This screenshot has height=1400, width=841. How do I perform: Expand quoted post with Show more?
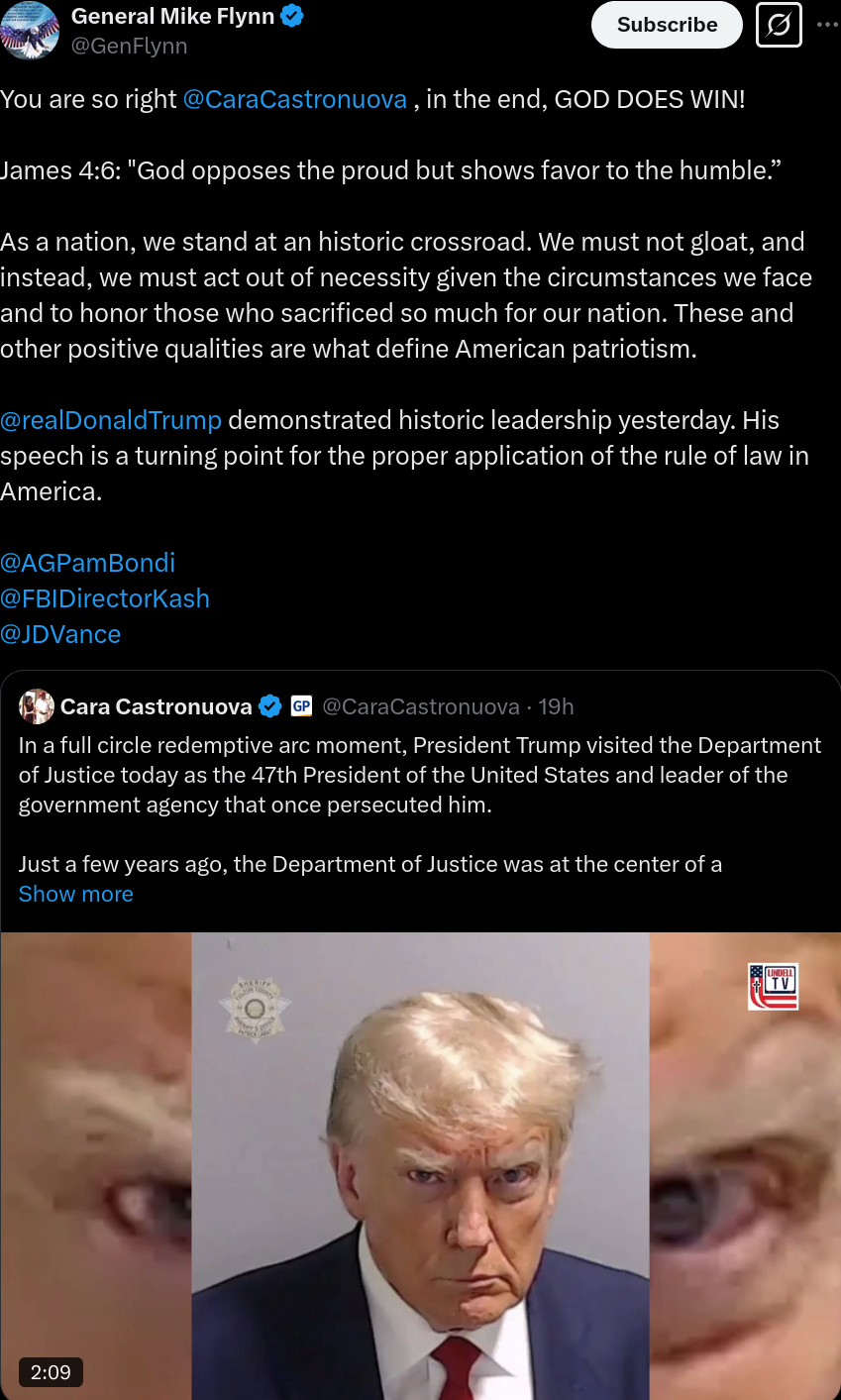point(76,894)
